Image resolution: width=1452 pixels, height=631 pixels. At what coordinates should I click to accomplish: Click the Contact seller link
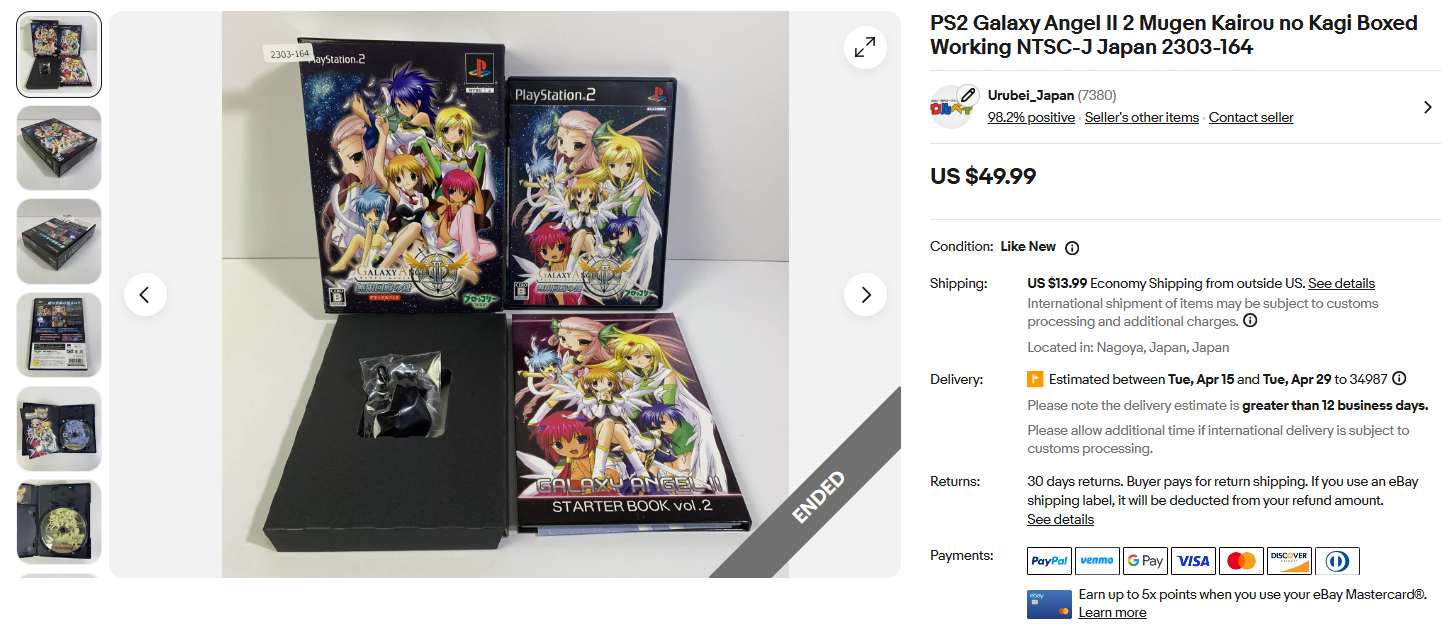(x=1251, y=117)
